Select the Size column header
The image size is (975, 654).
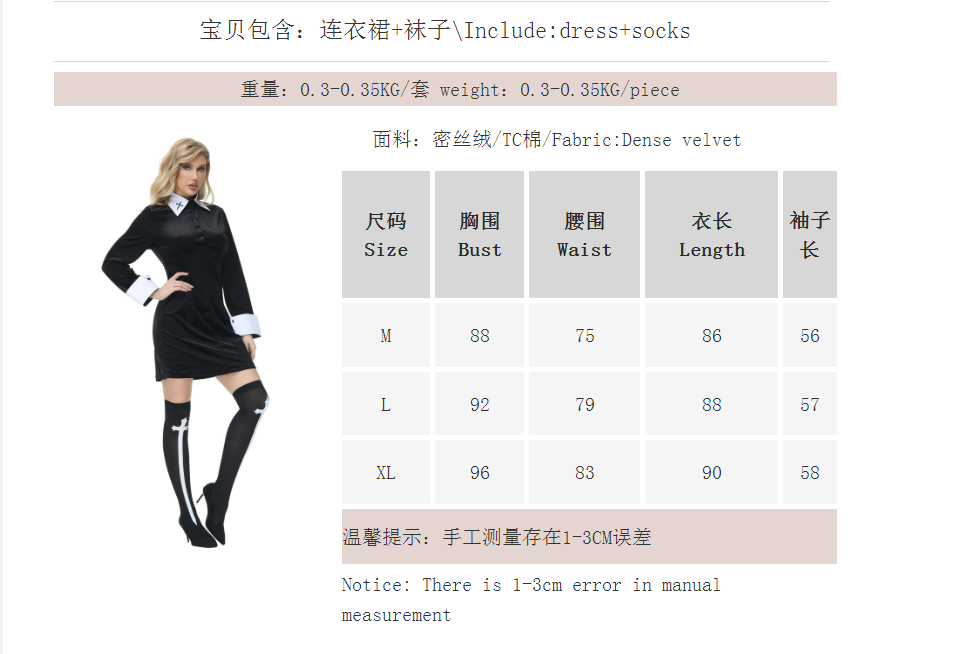[386, 234]
